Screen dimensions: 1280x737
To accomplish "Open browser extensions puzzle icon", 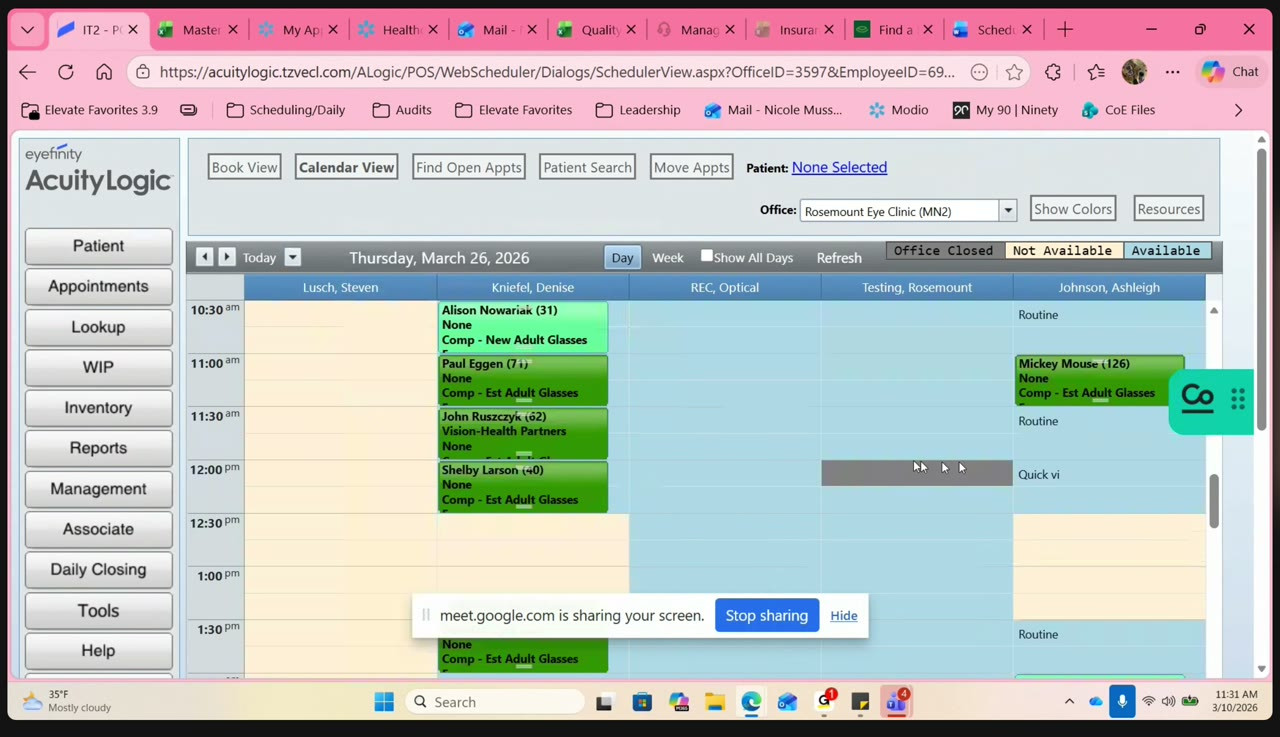I will [x=1053, y=72].
